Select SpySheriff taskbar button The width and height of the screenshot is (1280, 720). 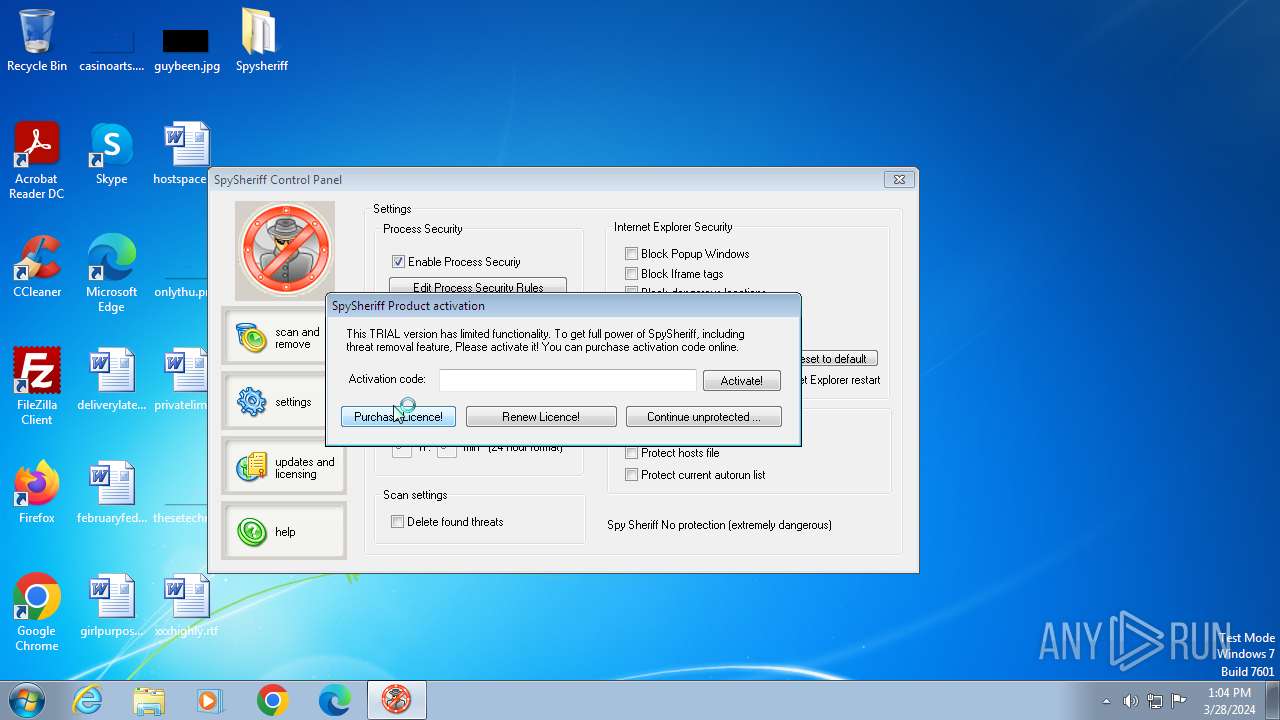[x=397, y=700]
